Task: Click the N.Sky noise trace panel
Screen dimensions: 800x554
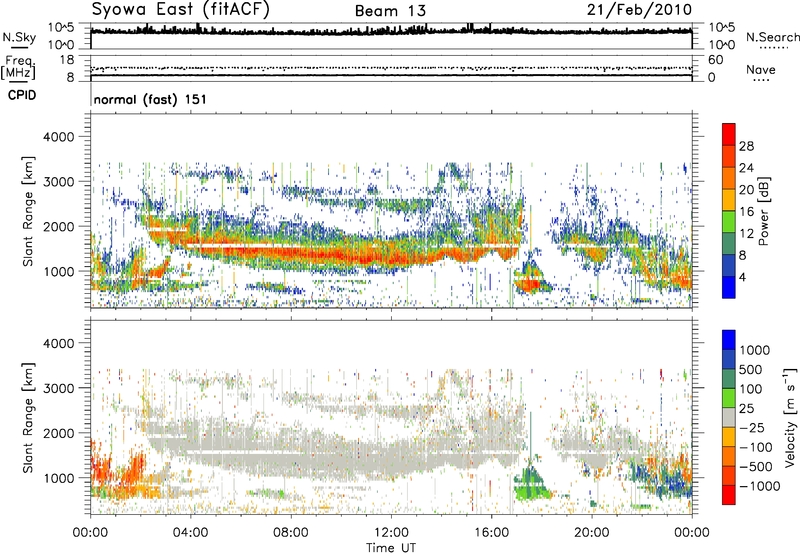Action: 391,36
